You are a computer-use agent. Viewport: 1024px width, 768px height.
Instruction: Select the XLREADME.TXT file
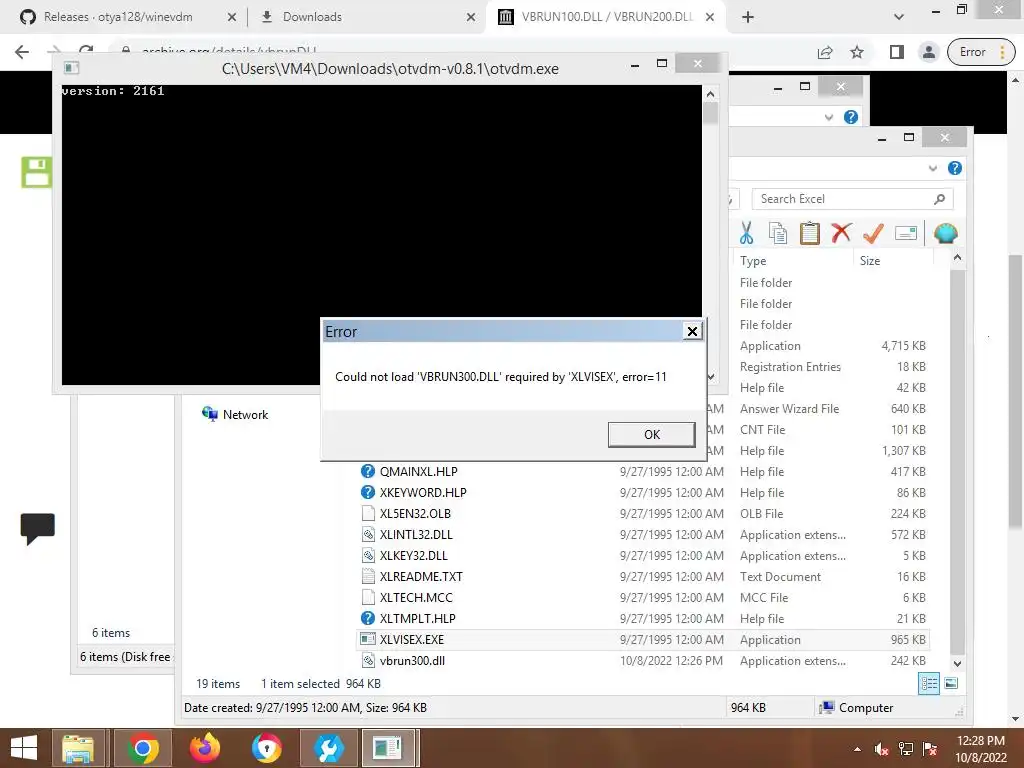pos(421,577)
